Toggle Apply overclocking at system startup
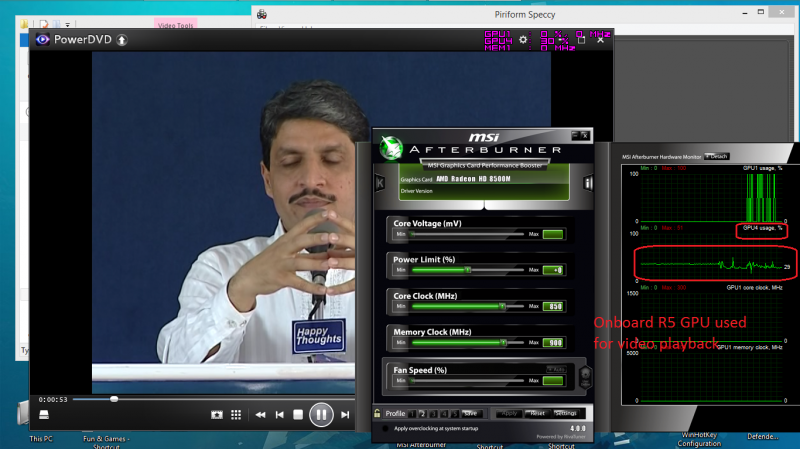The image size is (800, 449). (x=385, y=429)
